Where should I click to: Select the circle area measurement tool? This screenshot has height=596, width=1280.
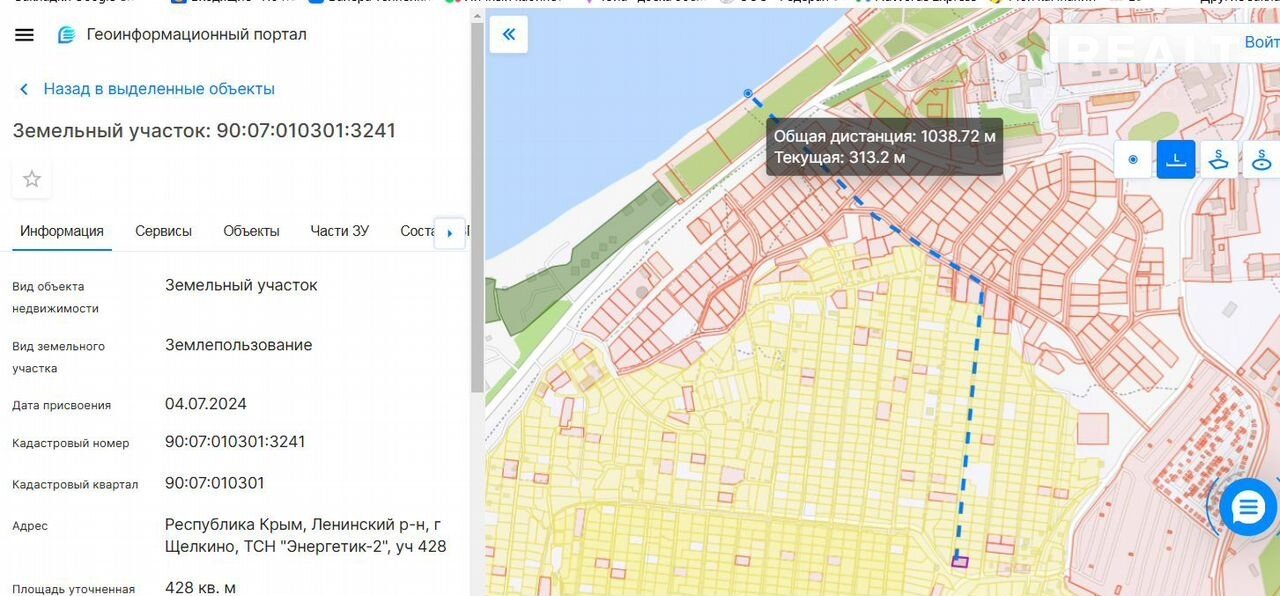pyautogui.click(x=1261, y=159)
